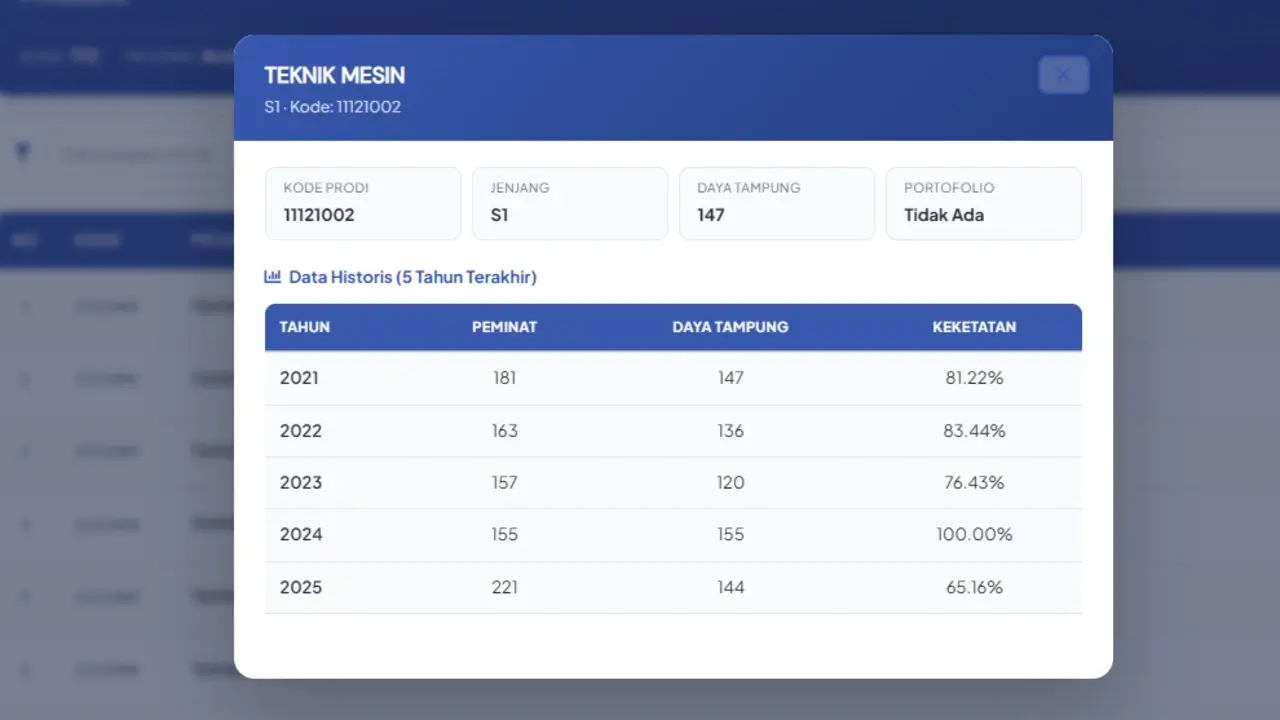Close the Teknik Mesin detail dialog

pos(1063,75)
